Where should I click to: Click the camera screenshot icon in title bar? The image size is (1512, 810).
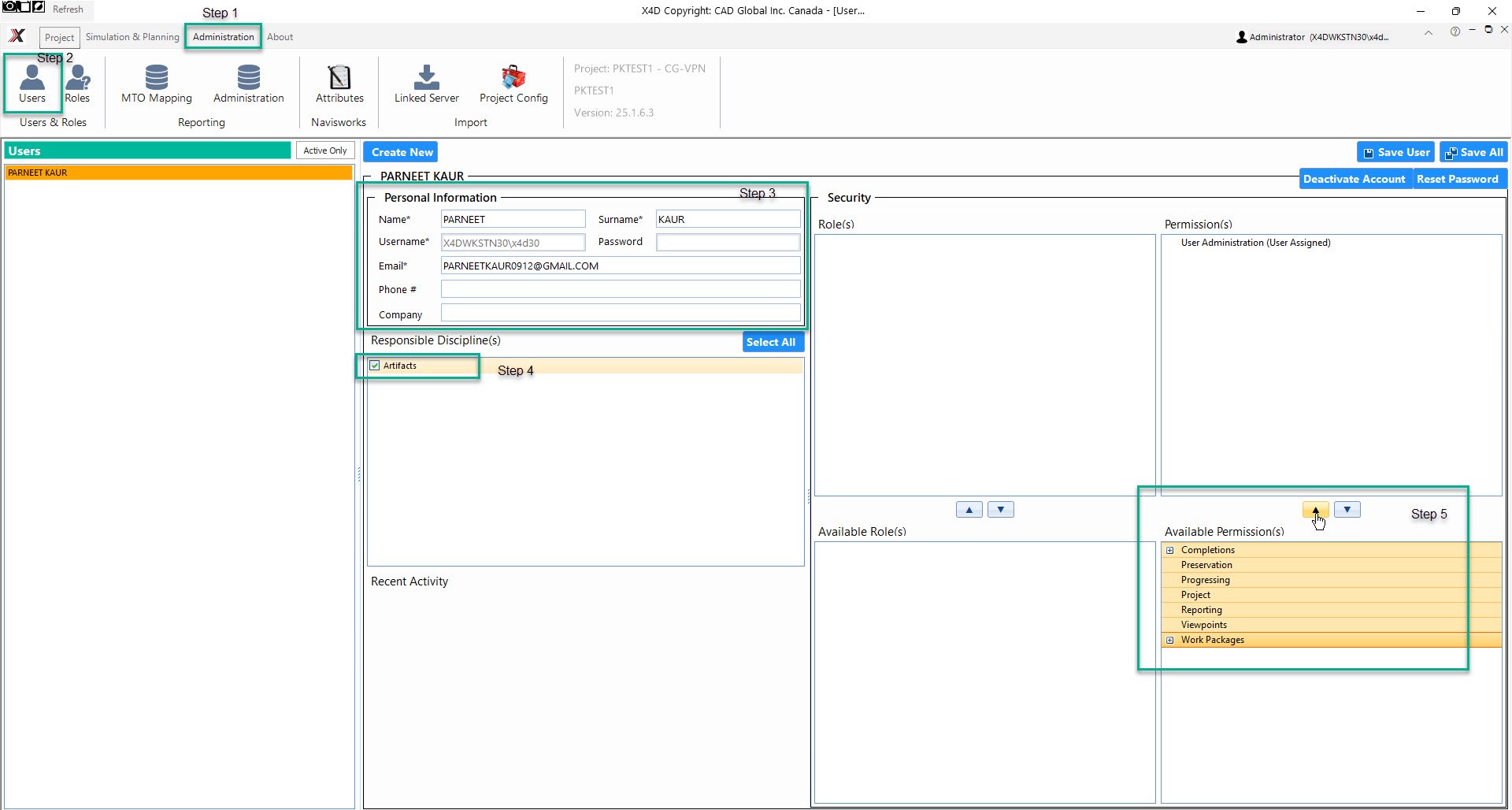click(9, 7)
